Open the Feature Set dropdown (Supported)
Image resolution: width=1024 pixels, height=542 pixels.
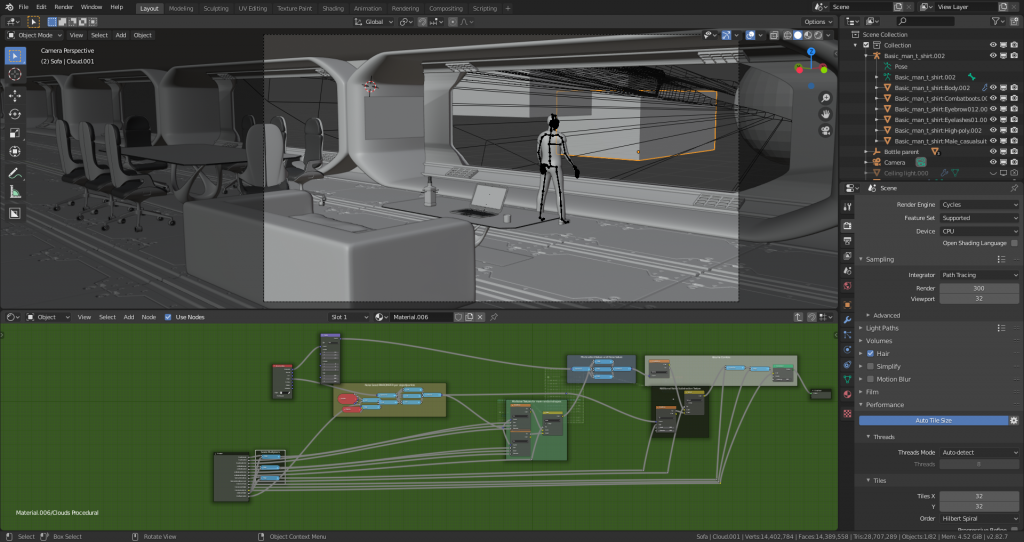(x=979, y=218)
